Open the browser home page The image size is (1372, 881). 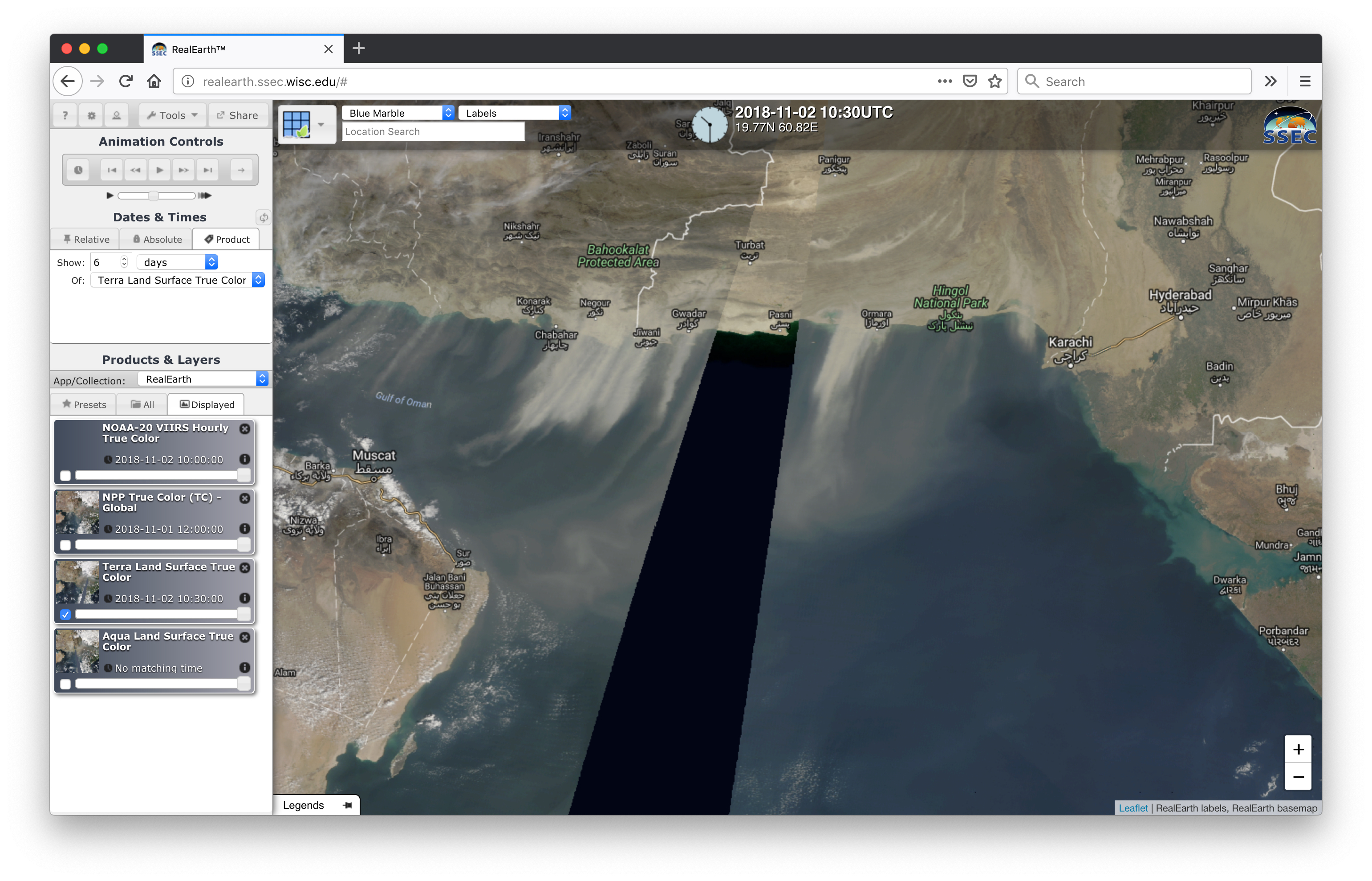[x=154, y=81]
